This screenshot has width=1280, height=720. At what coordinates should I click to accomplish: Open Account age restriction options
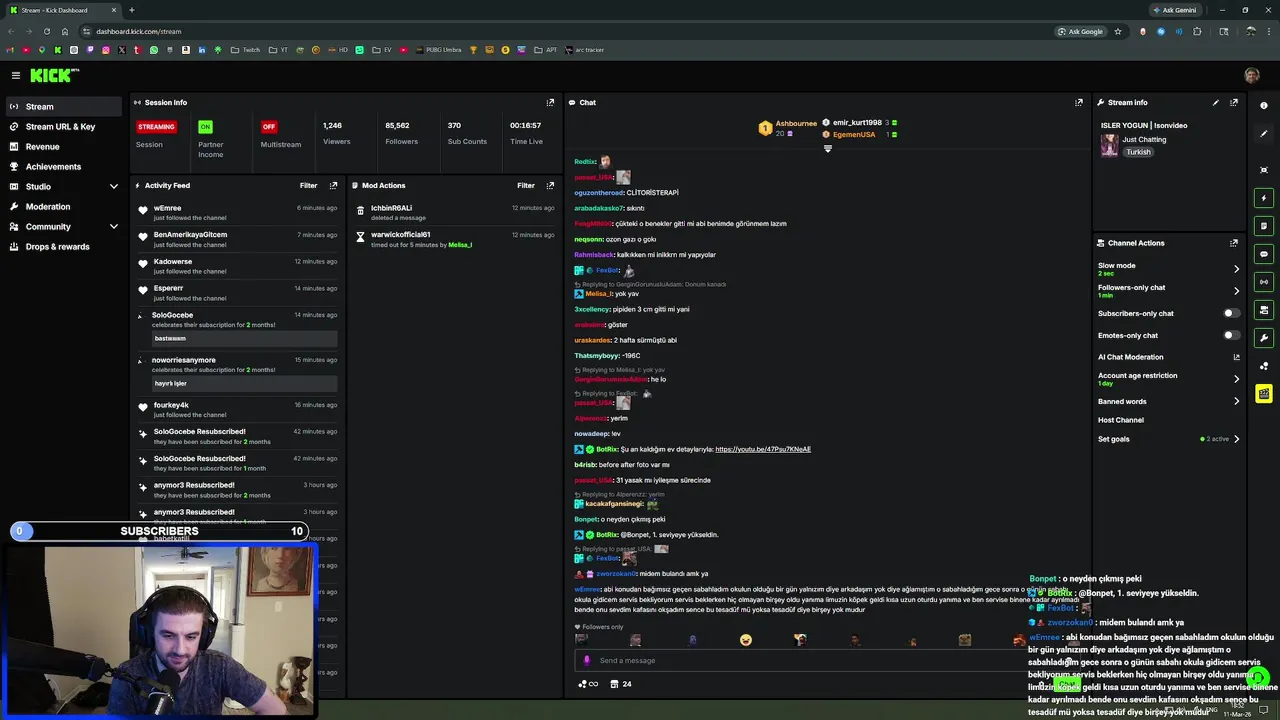click(1168, 379)
